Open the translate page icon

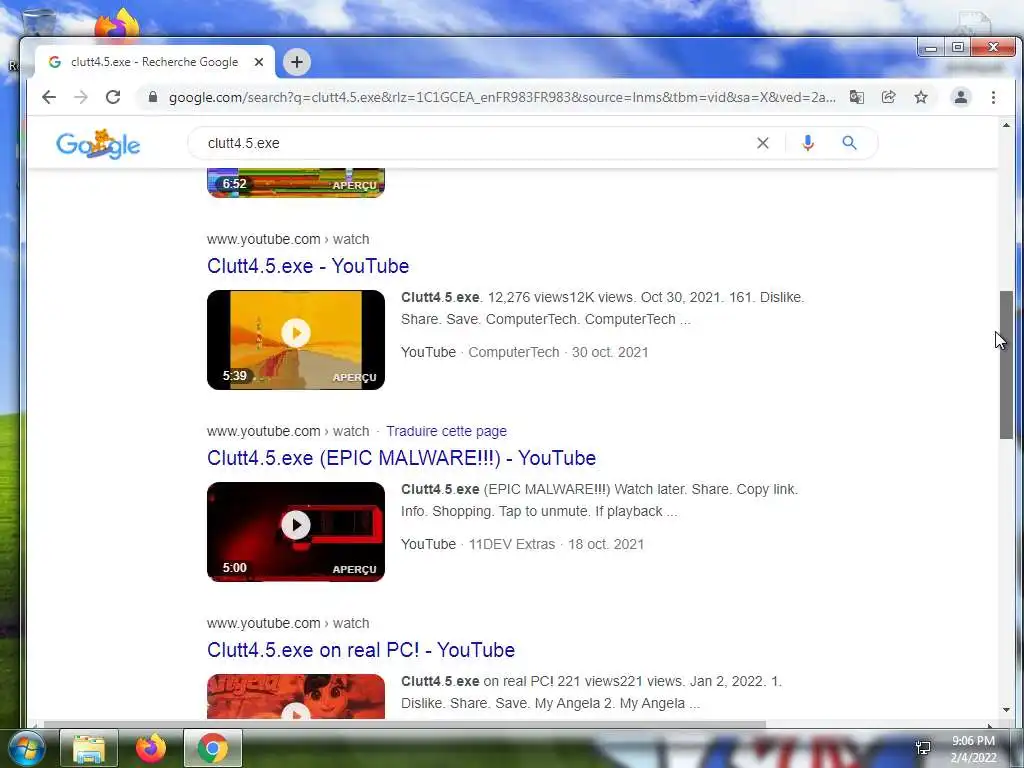point(856,97)
